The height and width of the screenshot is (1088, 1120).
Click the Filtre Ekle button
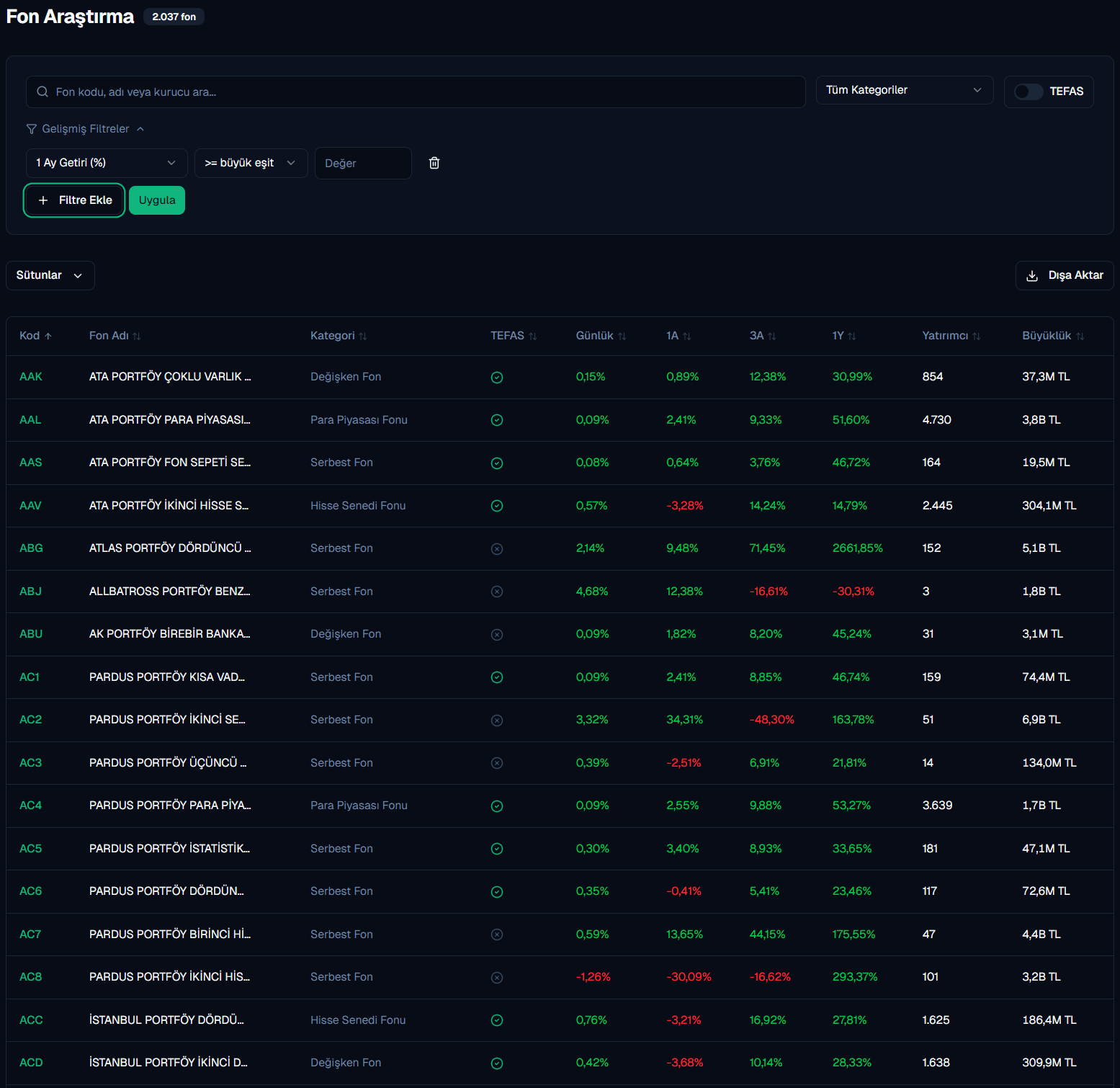(75, 200)
